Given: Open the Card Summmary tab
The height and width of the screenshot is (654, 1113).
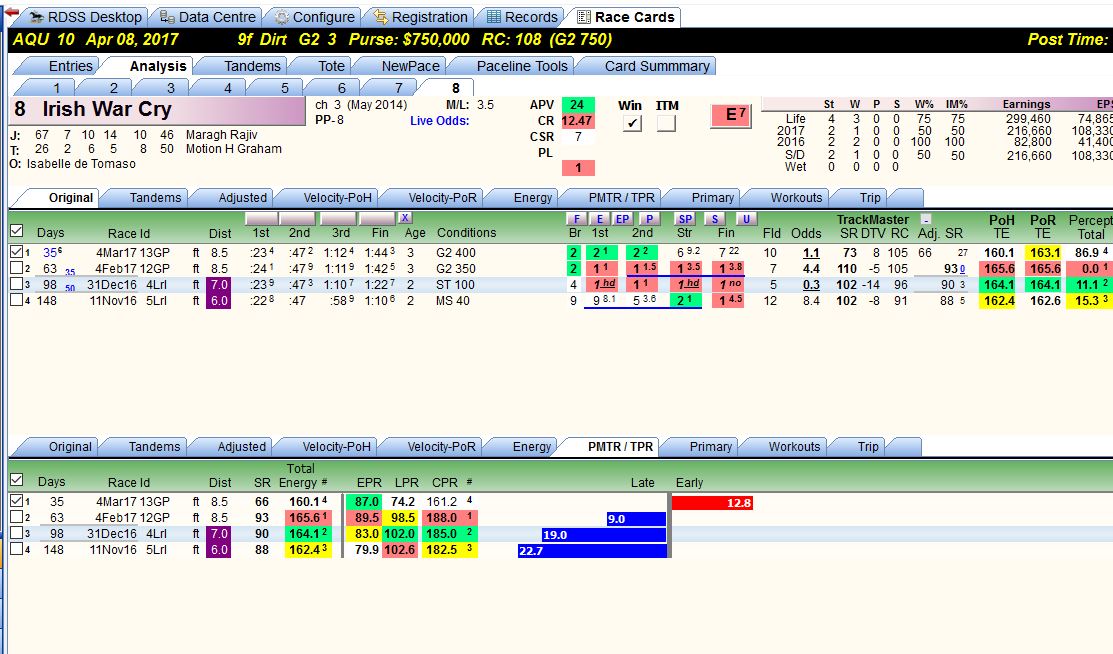Looking at the screenshot, I should tap(657, 66).
